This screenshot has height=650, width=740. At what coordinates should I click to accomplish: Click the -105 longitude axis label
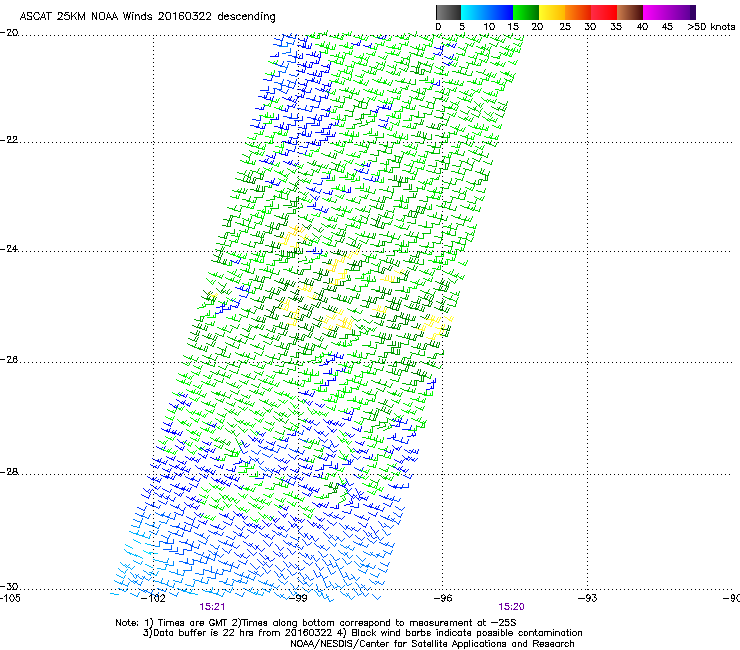[10, 598]
